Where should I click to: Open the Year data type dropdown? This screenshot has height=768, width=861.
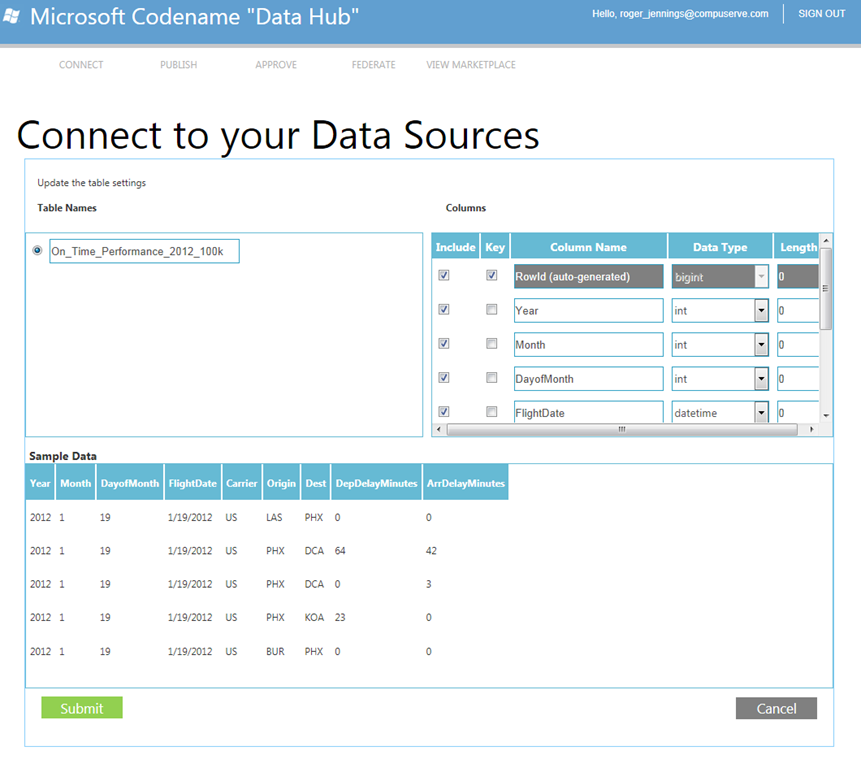(761, 311)
